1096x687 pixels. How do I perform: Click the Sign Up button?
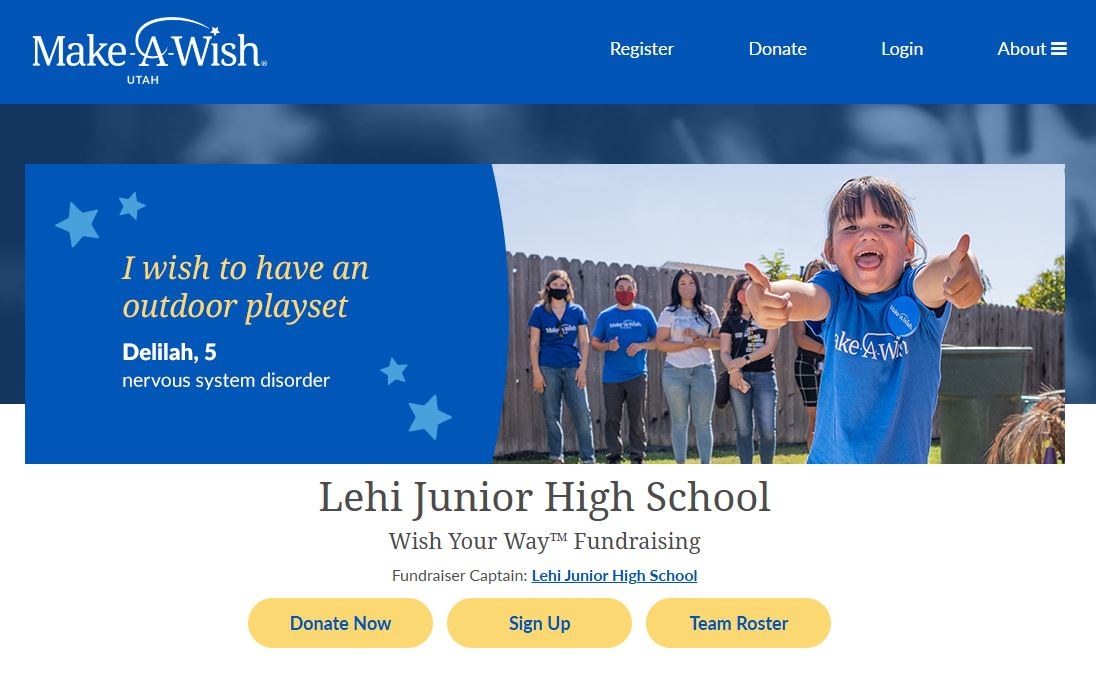tap(540, 623)
